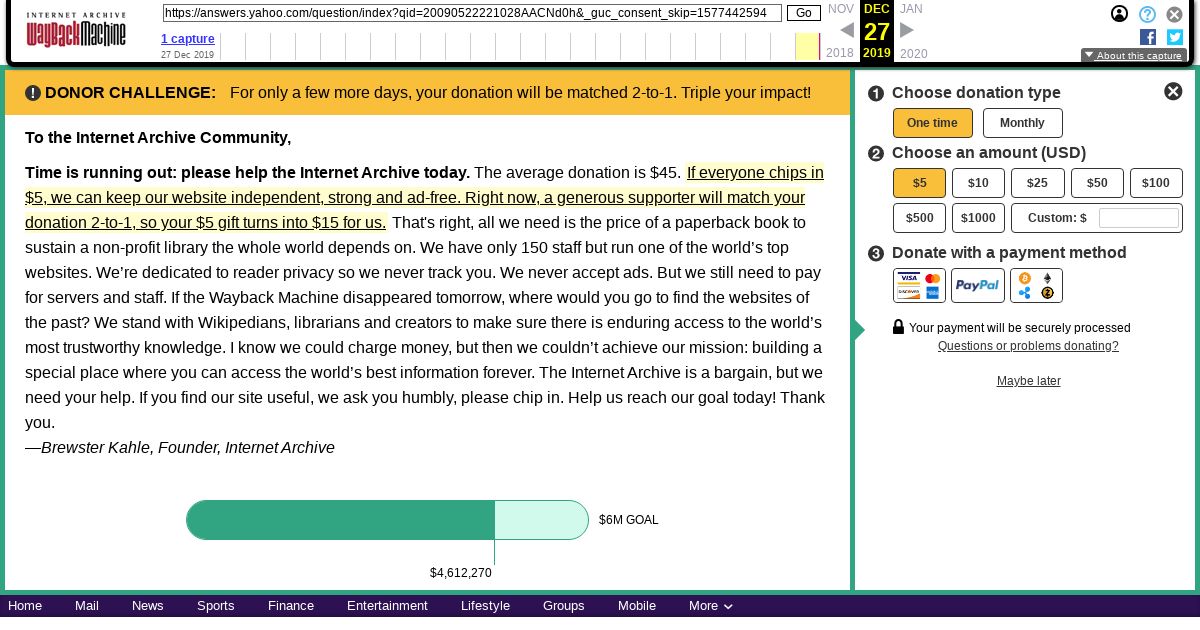Jump to the NOV month label
The image size is (1200, 630).
[841, 9]
